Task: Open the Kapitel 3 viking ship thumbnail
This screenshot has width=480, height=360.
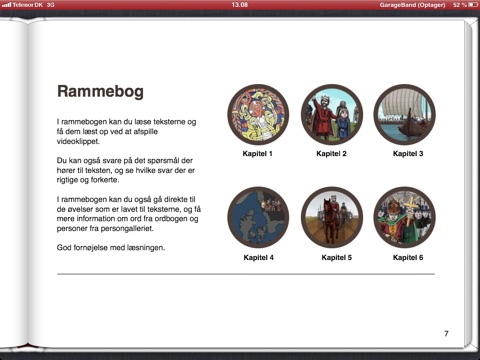Action: pyautogui.click(x=405, y=115)
